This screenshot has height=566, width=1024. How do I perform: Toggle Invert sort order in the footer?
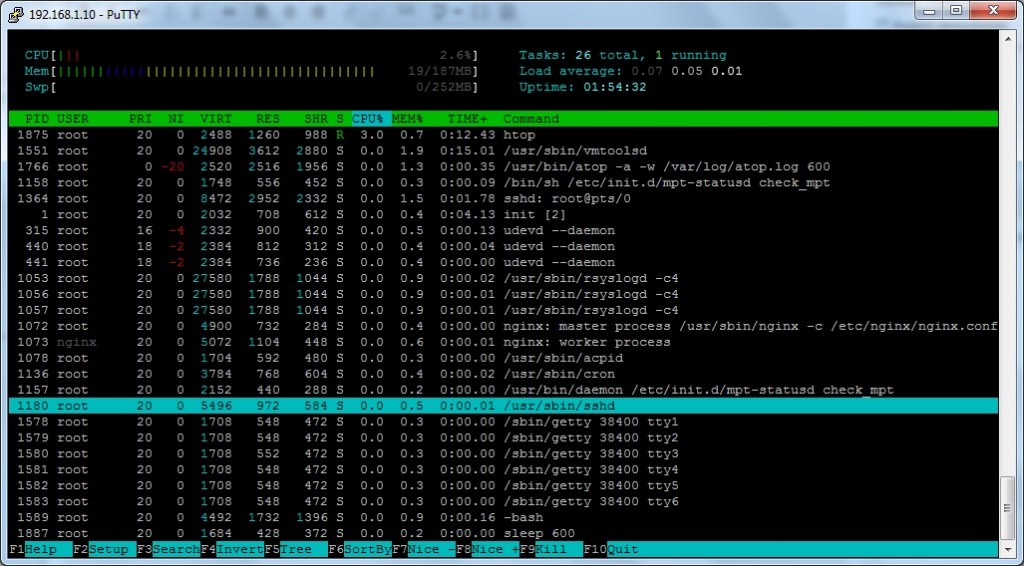[239, 550]
